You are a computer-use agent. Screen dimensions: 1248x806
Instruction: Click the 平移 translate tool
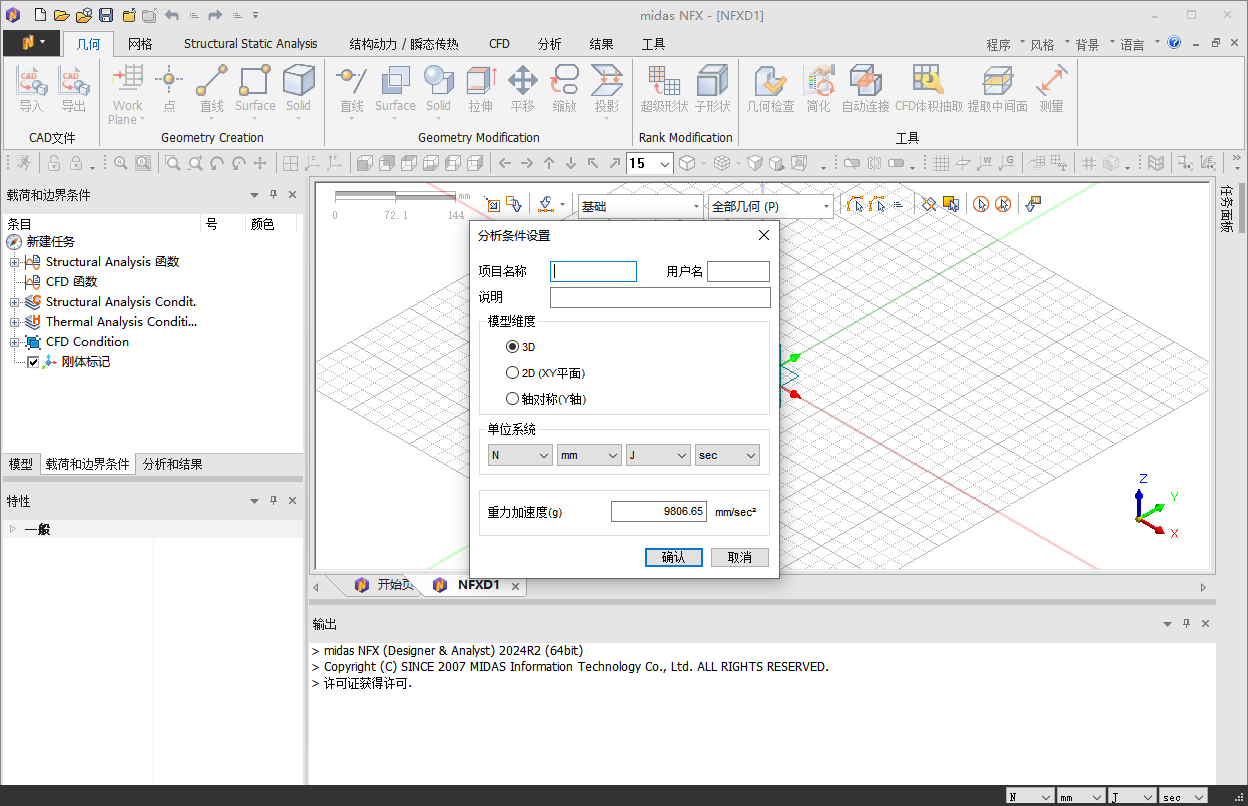coord(523,89)
